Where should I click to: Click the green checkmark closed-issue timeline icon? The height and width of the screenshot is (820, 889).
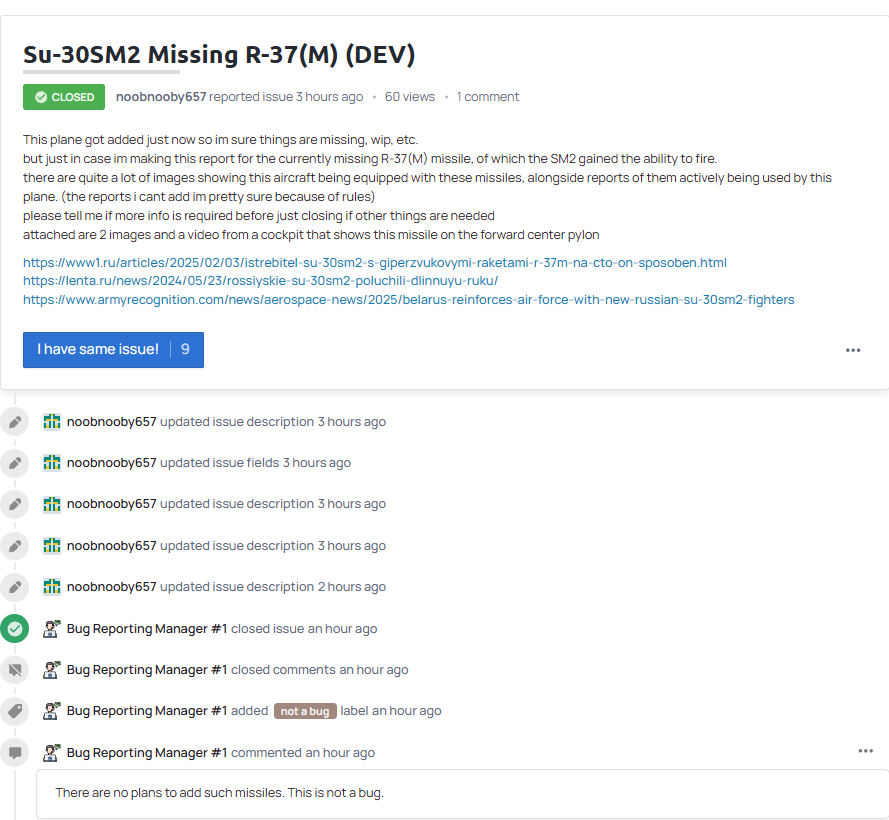(x=15, y=629)
